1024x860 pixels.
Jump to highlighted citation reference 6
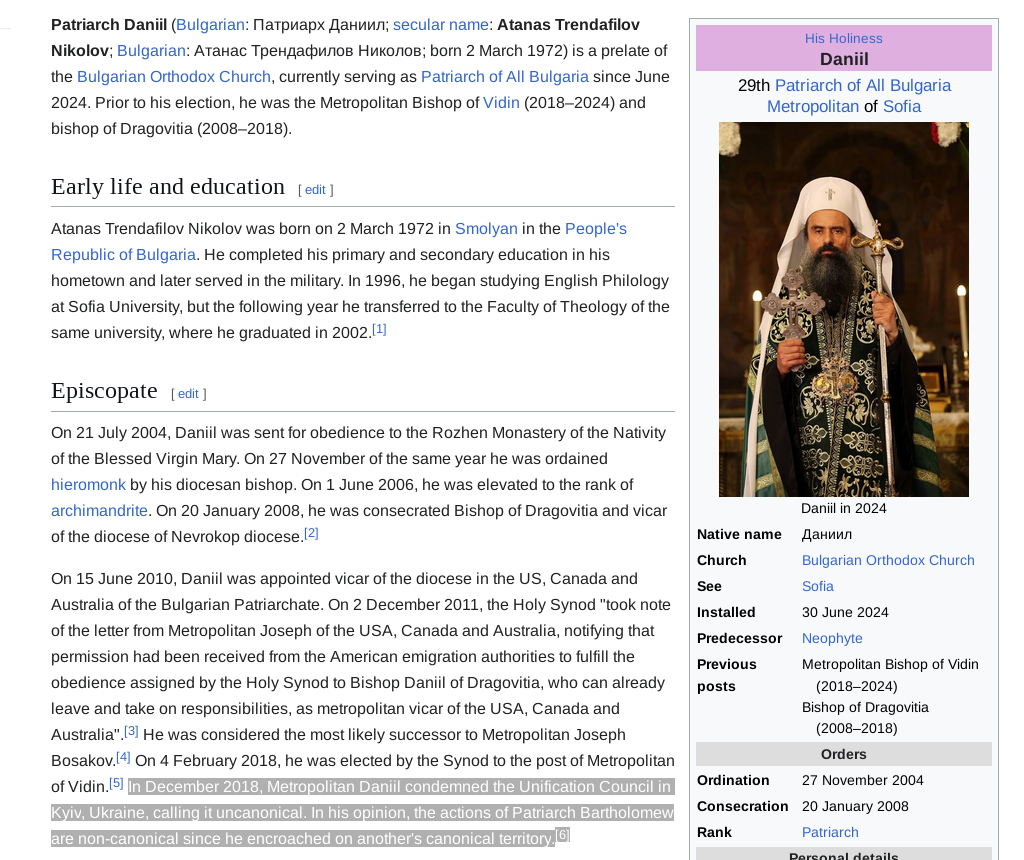[x=562, y=835]
